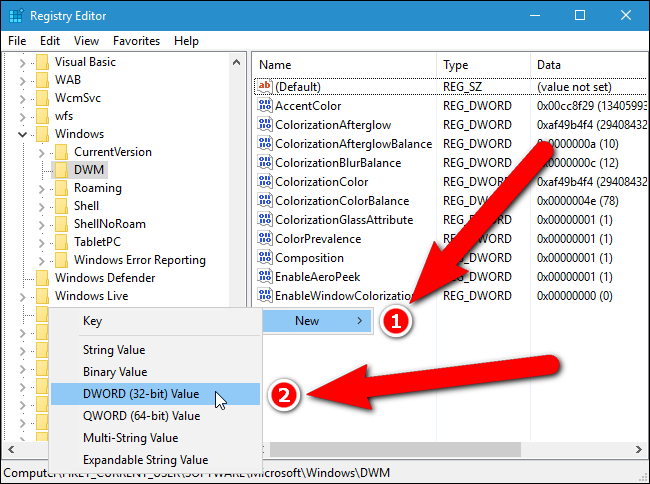Click the AccentColor DWORD icon
This screenshot has height=484, width=650.
tap(264, 106)
